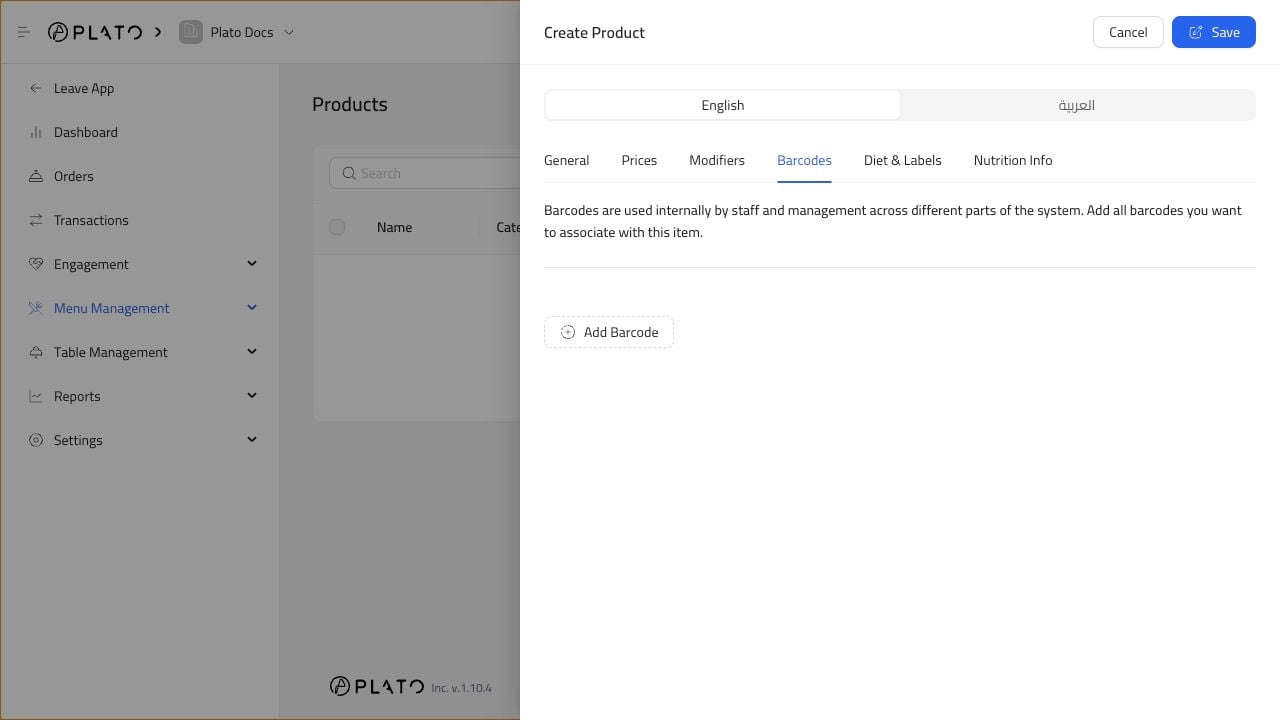
Task: Expand the Table Management chevron
Action: tap(252, 352)
